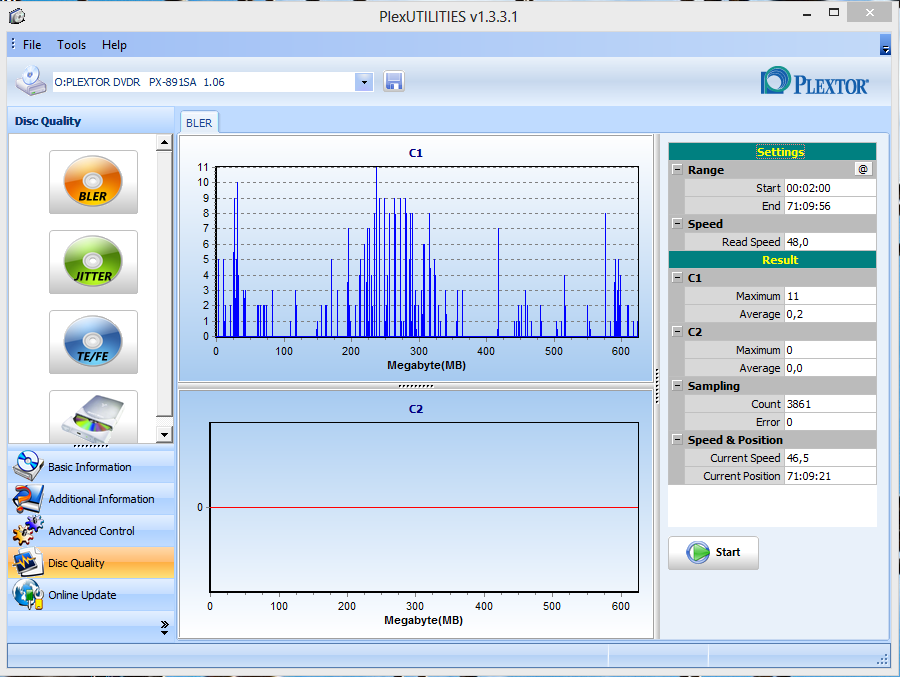Image resolution: width=900 pixels, height=677 pixels.
Task: Open the JITTER disc quality test
Action: coord(93,262)
